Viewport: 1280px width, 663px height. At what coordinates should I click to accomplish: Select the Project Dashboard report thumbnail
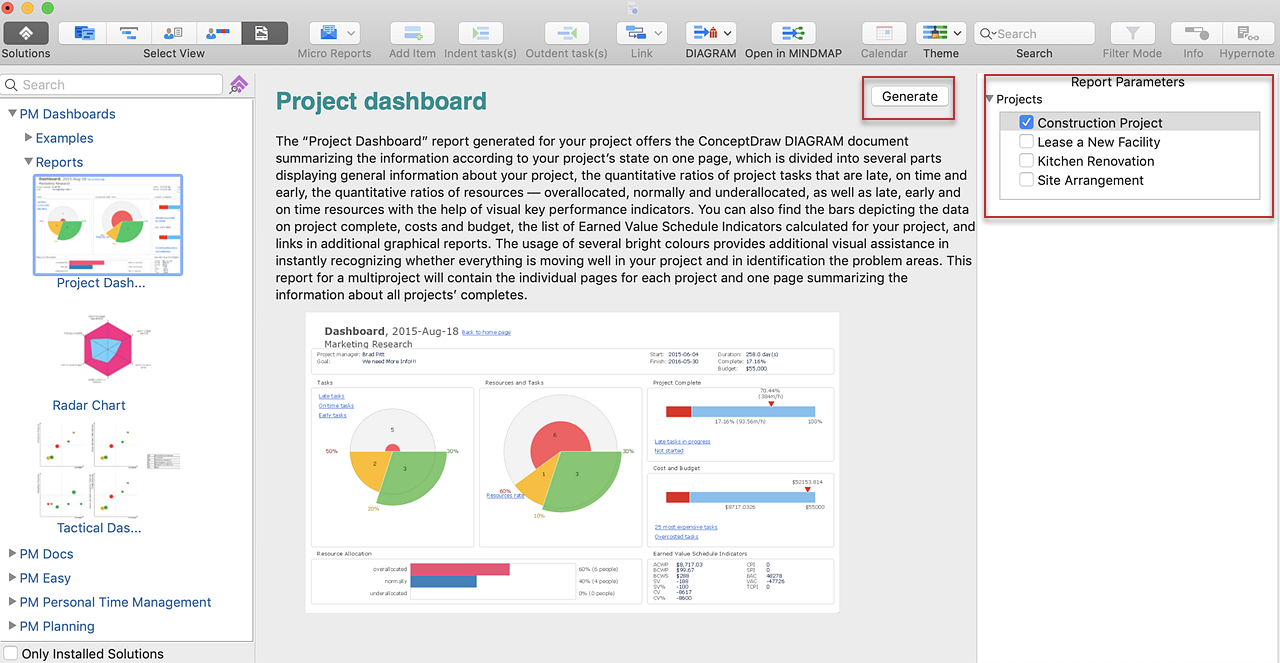click(x=107, y=225)
